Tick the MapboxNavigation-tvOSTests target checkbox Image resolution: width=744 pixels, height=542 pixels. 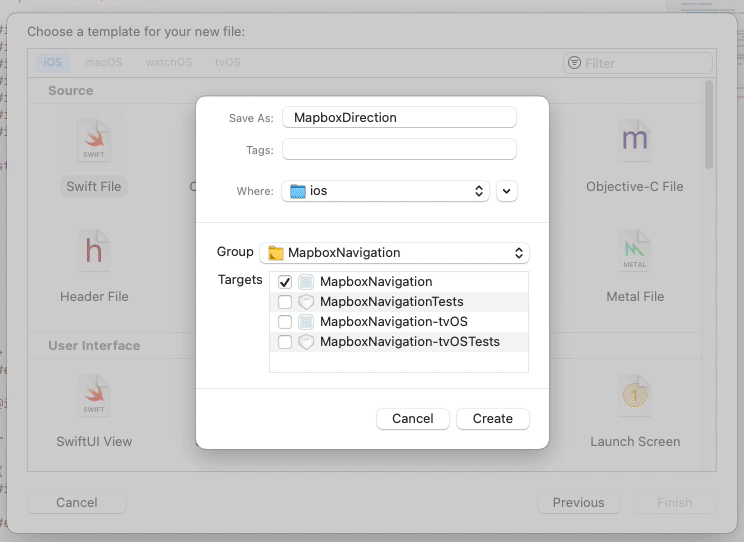pyautogui.click(x=285, y=342)
